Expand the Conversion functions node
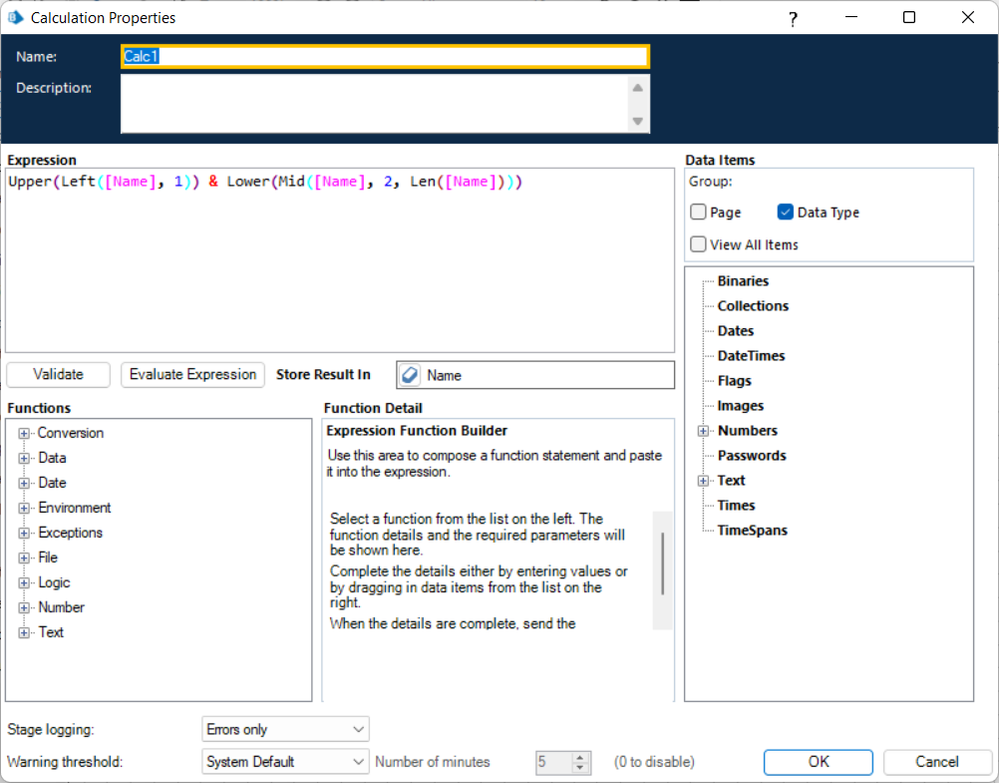Viewport: 999px width, 783px height. pos(24,433)
